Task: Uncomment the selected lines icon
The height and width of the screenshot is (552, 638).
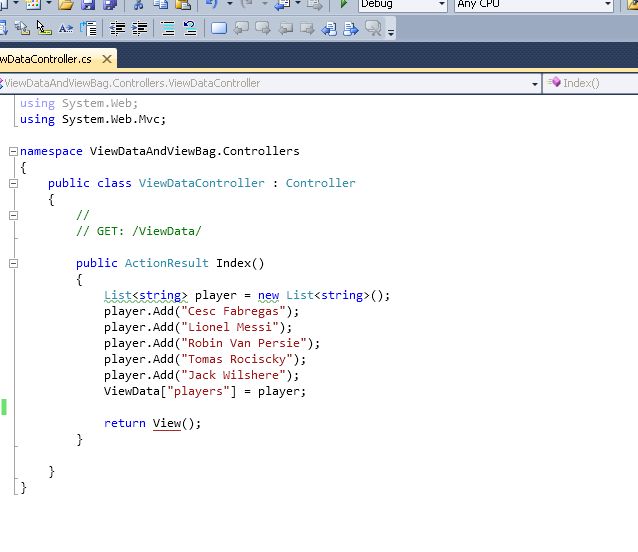Action: tap(190, 28)
